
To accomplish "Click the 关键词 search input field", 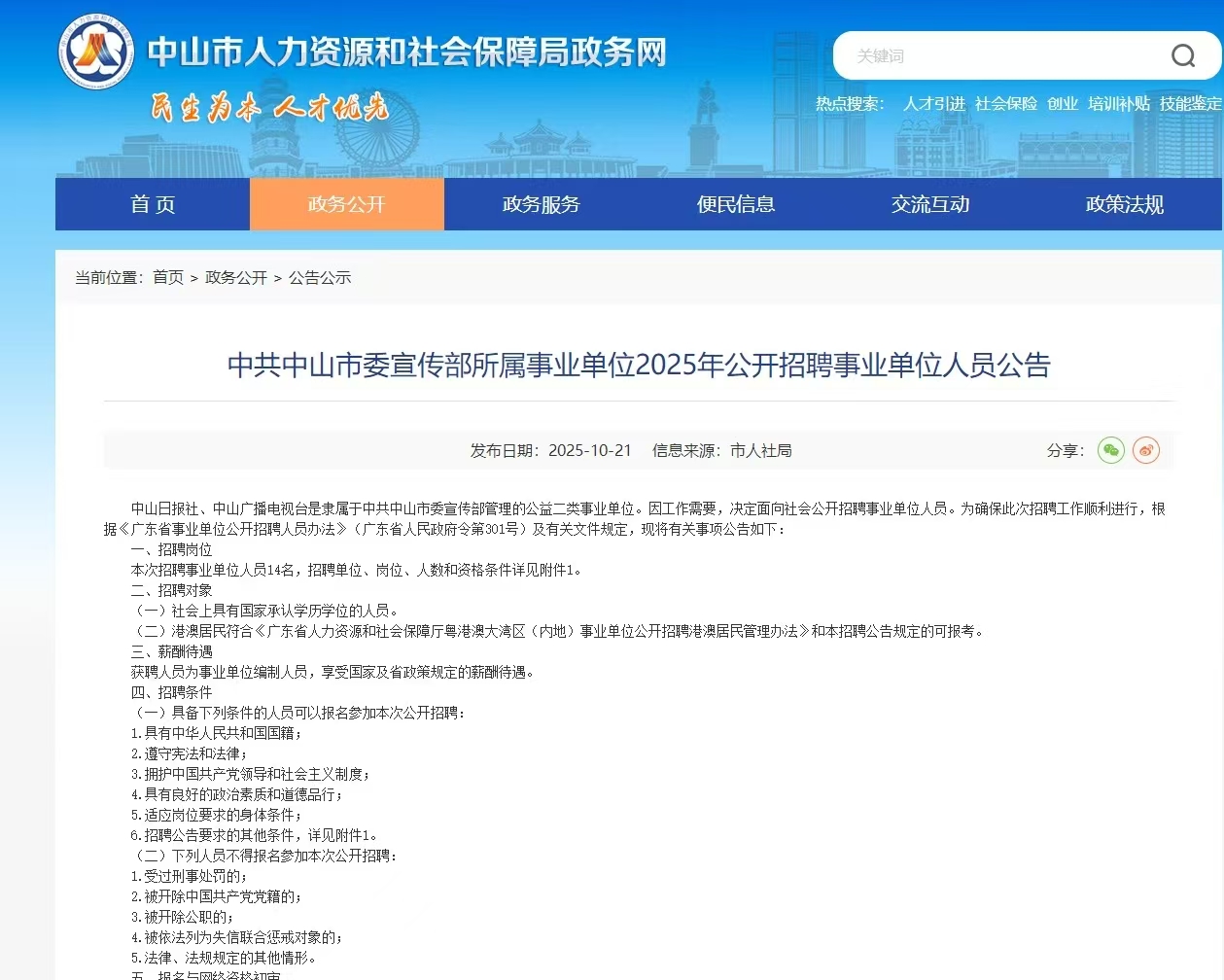I will 972,55.
